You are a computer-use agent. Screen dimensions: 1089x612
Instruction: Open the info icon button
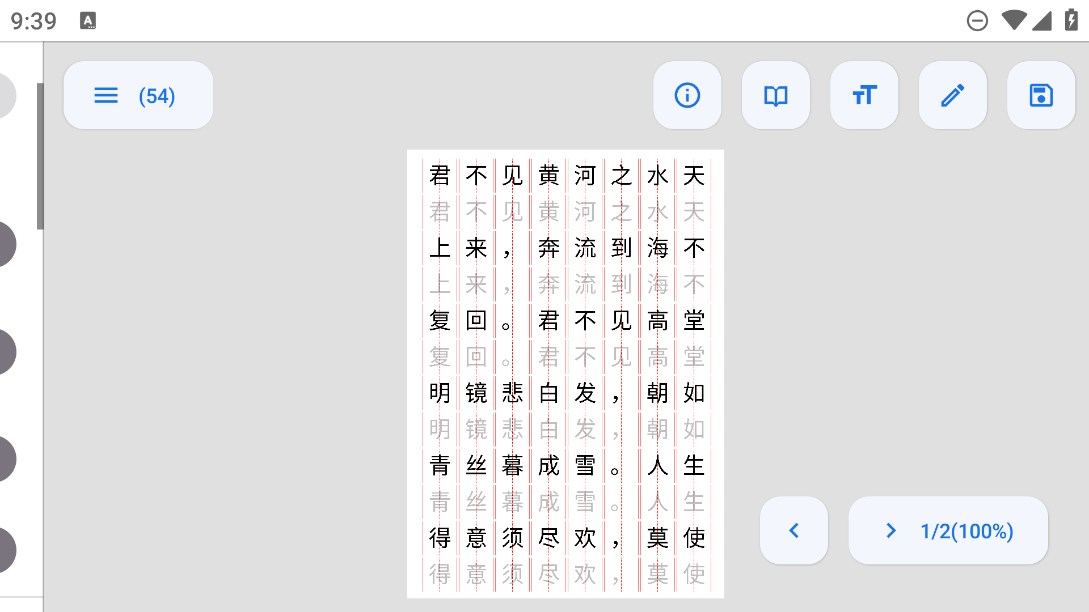click(687, 95)
